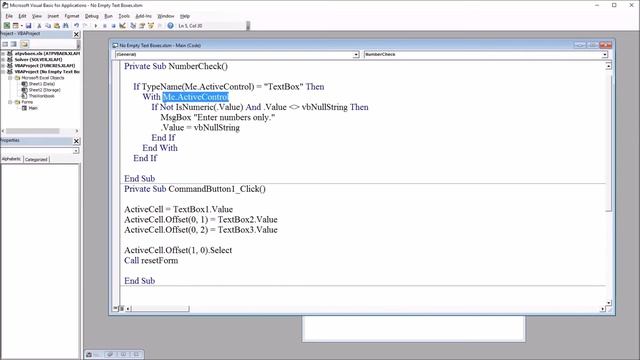Click View Code in Project panel

5,44
